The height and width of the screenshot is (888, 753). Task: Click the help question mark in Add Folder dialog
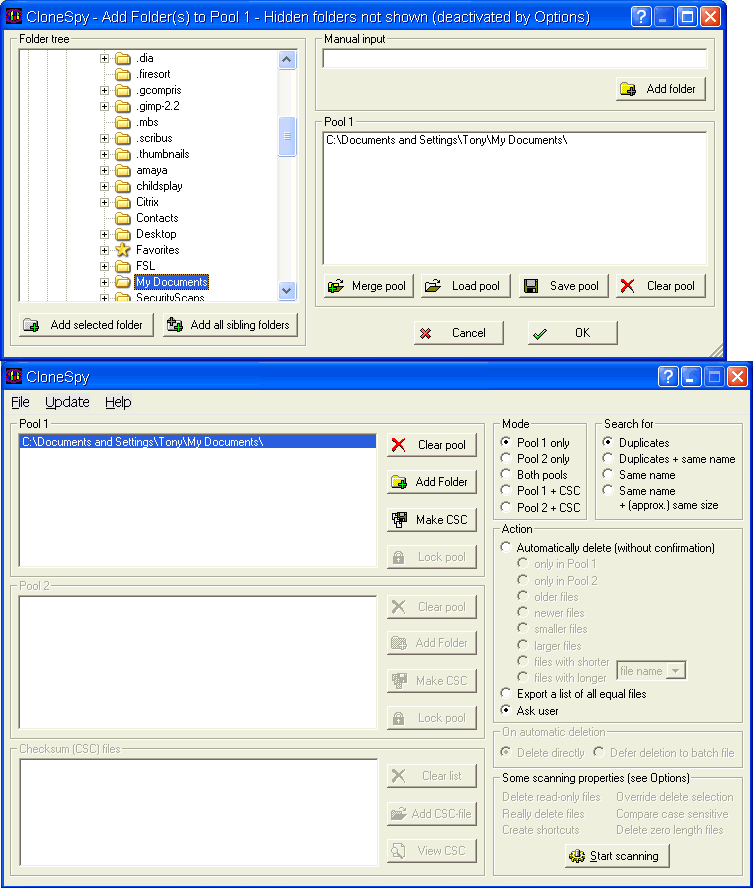click(641, 16)
